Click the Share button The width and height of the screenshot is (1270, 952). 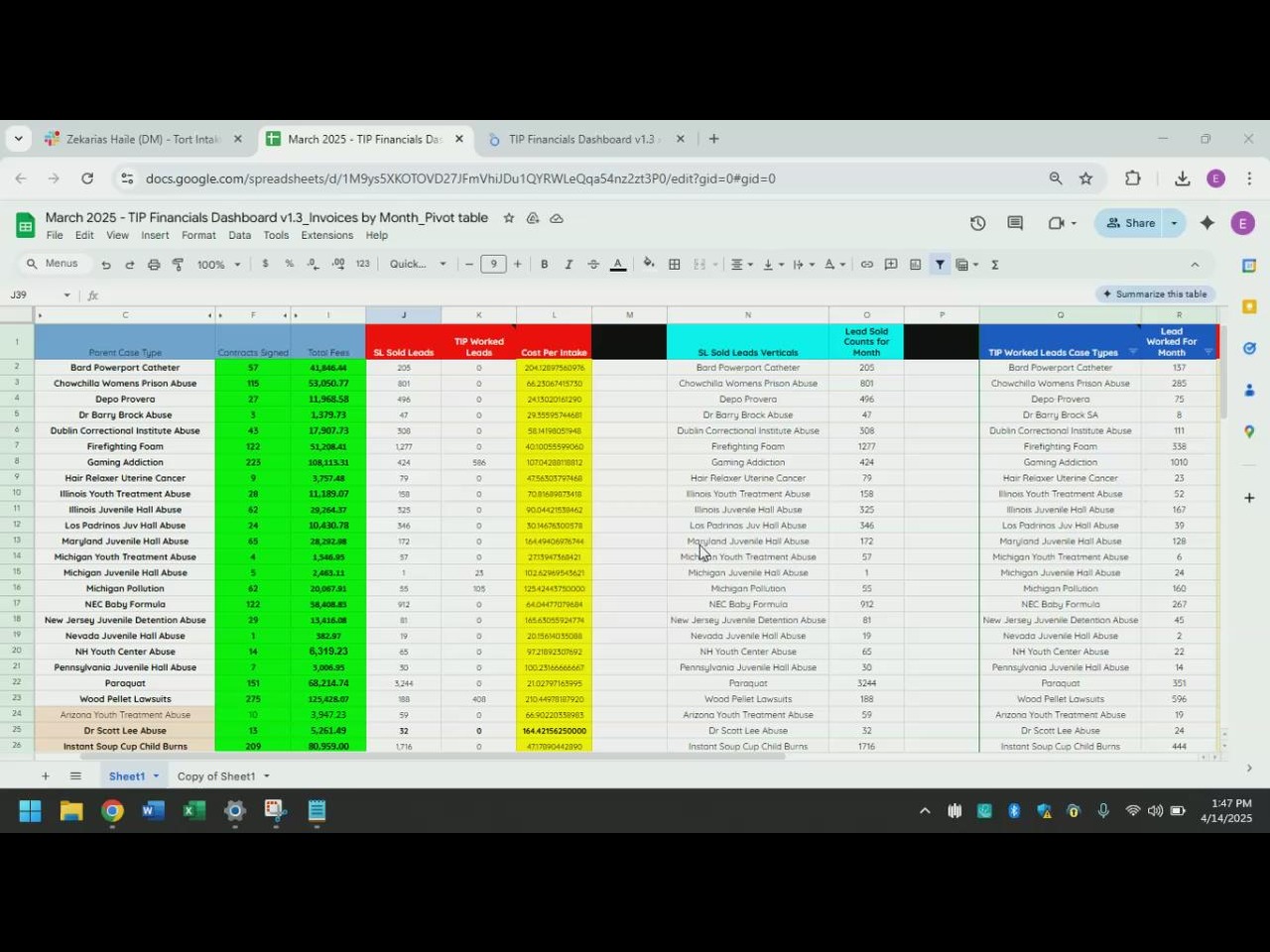click(1130, 223)
